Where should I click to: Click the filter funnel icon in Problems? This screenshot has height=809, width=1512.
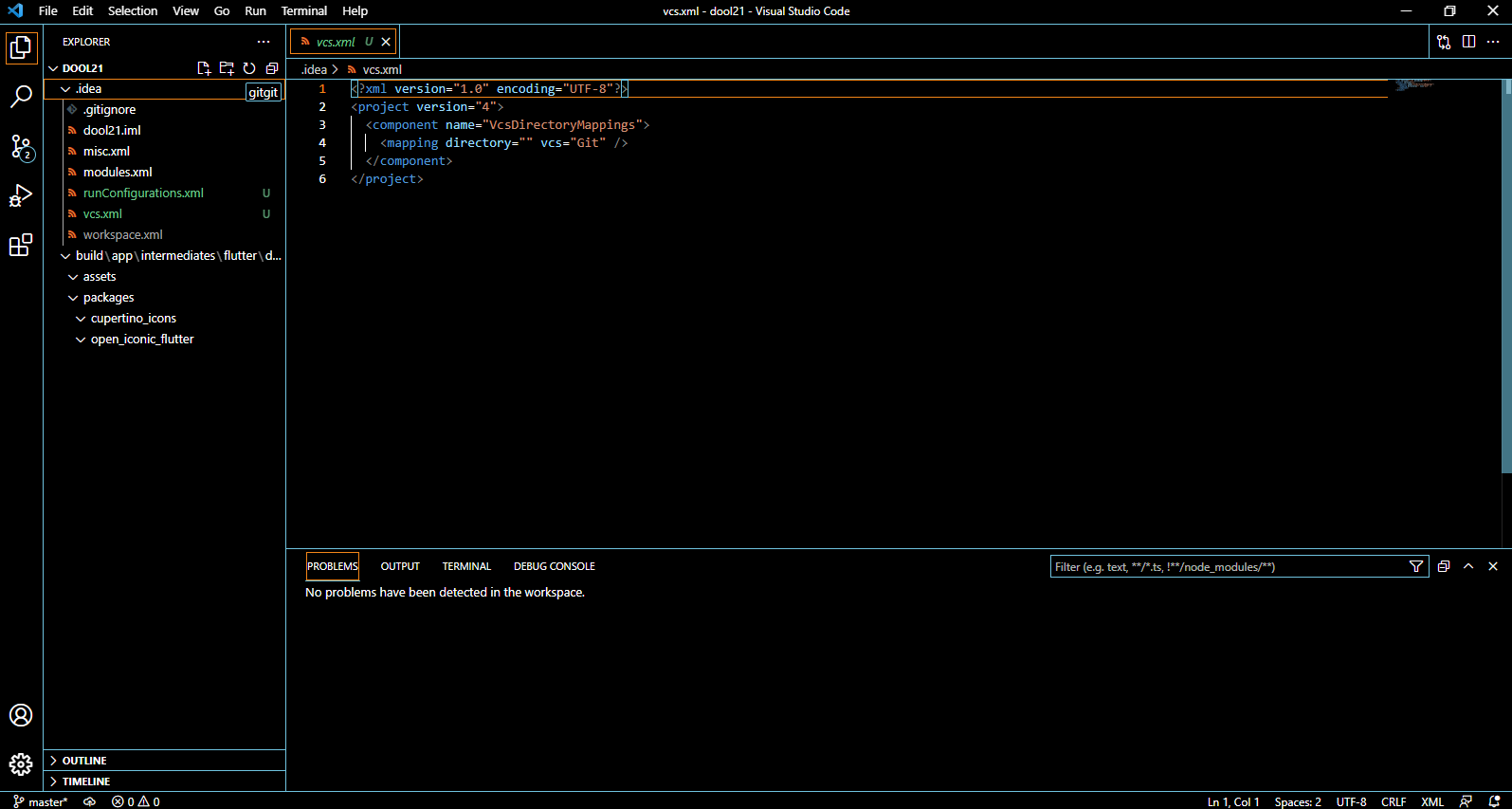(x=1416, y=566)
